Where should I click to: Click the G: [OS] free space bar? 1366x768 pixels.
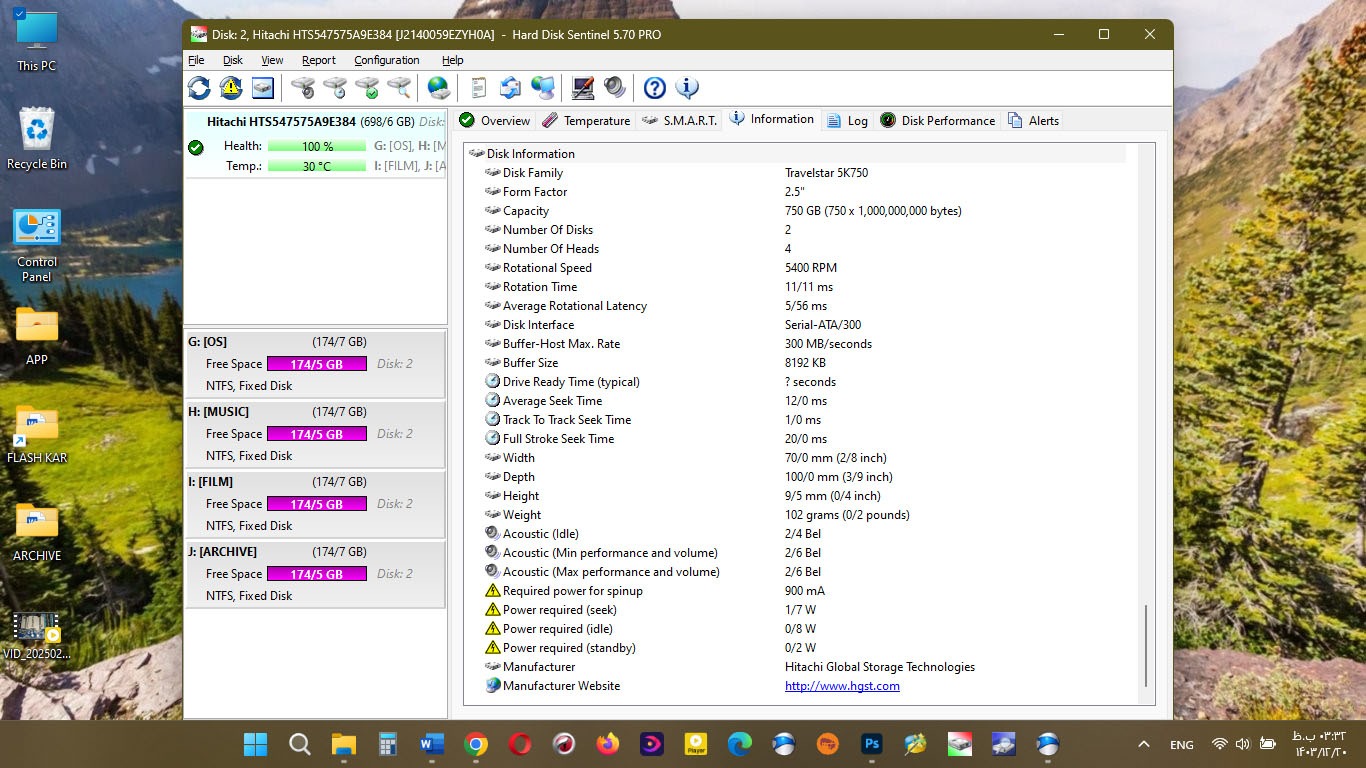tap(316, 364)
